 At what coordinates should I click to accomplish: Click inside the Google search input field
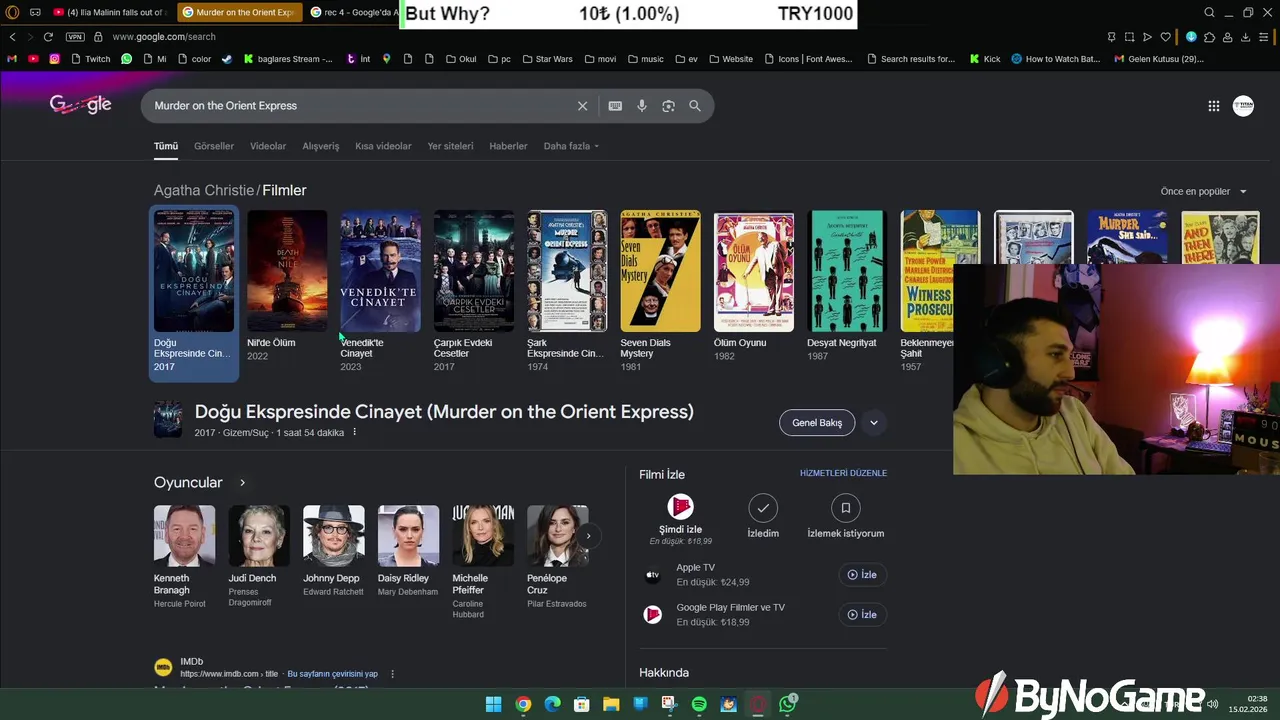pos(360,106)
